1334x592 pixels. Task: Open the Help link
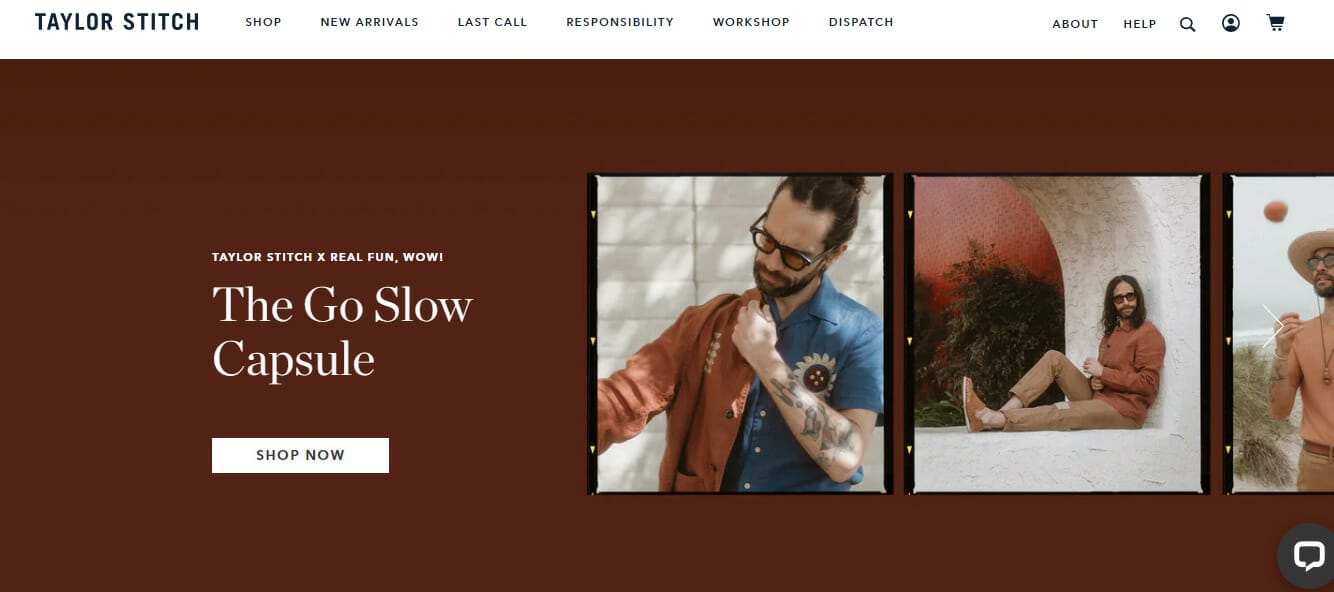[1140, 24]
